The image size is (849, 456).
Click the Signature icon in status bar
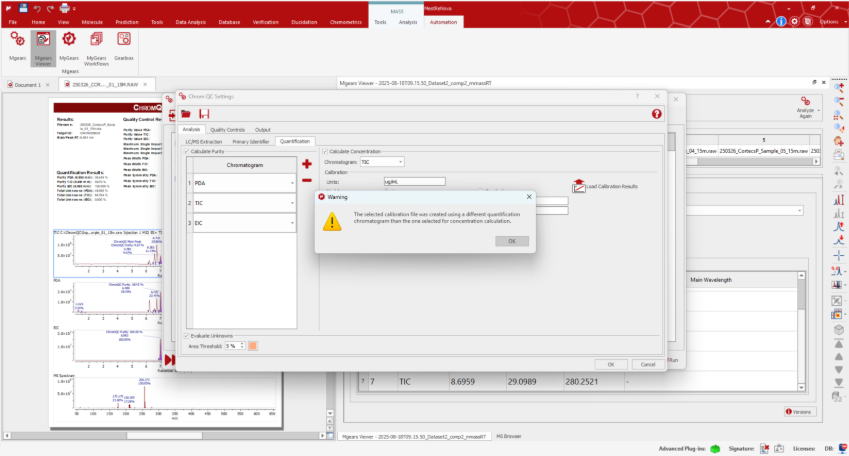[x=764, y=448]
